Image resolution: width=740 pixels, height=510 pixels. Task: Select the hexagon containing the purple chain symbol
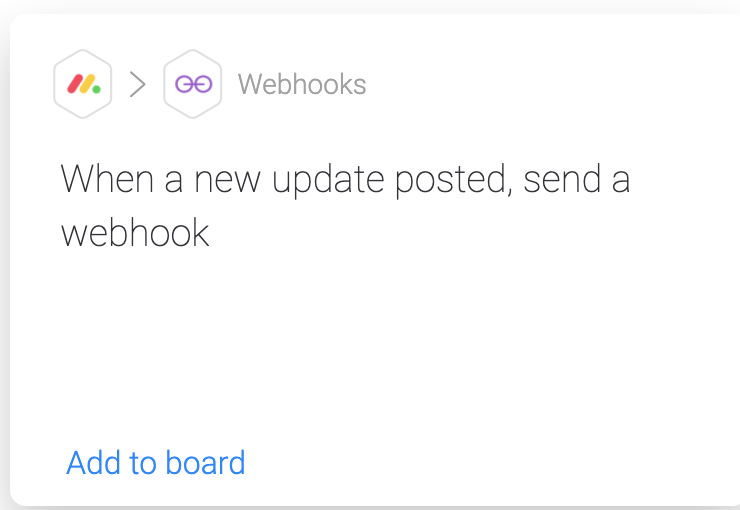pos(193,84)
